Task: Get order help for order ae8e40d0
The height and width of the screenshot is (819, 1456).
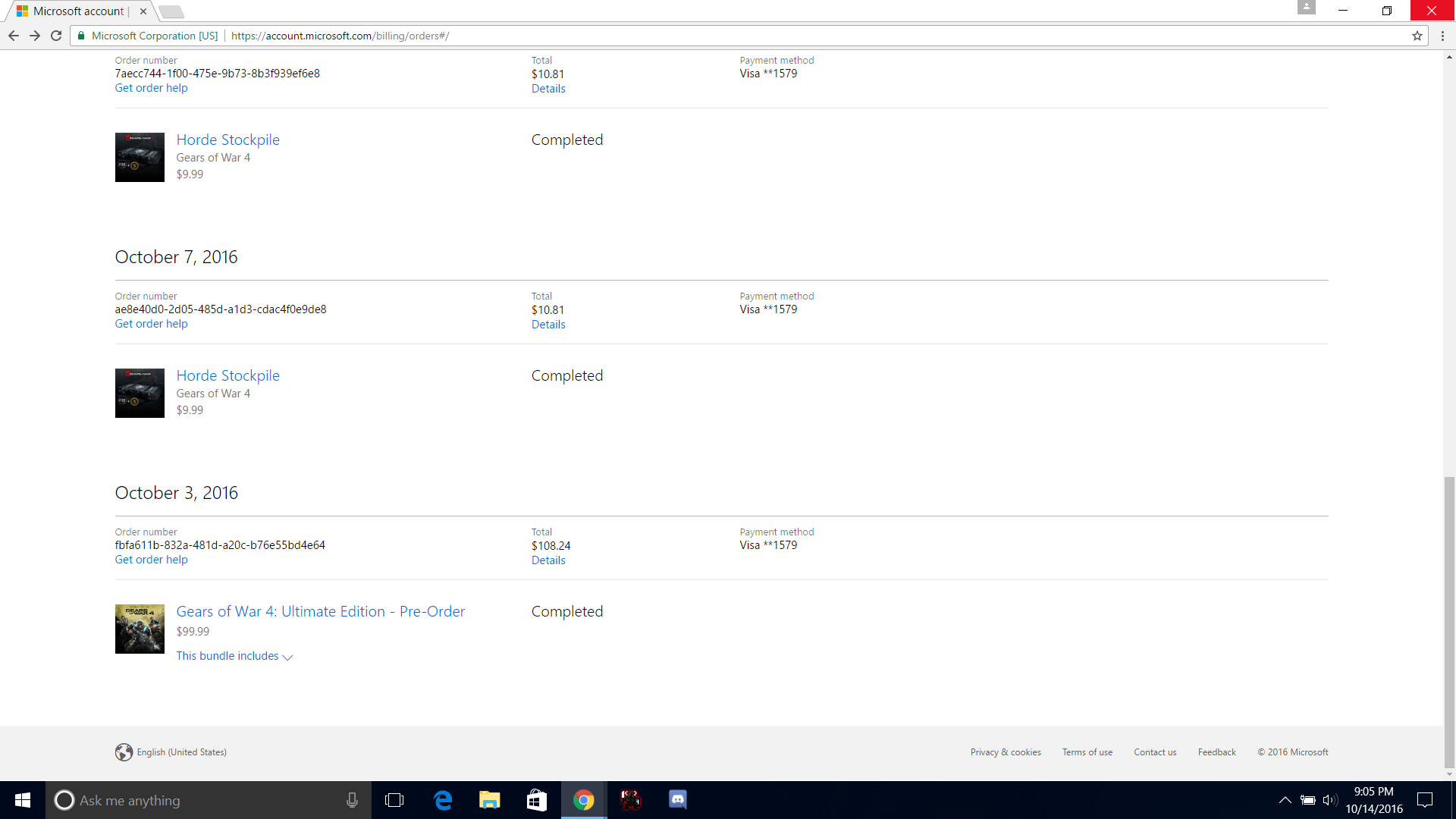Action: tap(151, 324)
